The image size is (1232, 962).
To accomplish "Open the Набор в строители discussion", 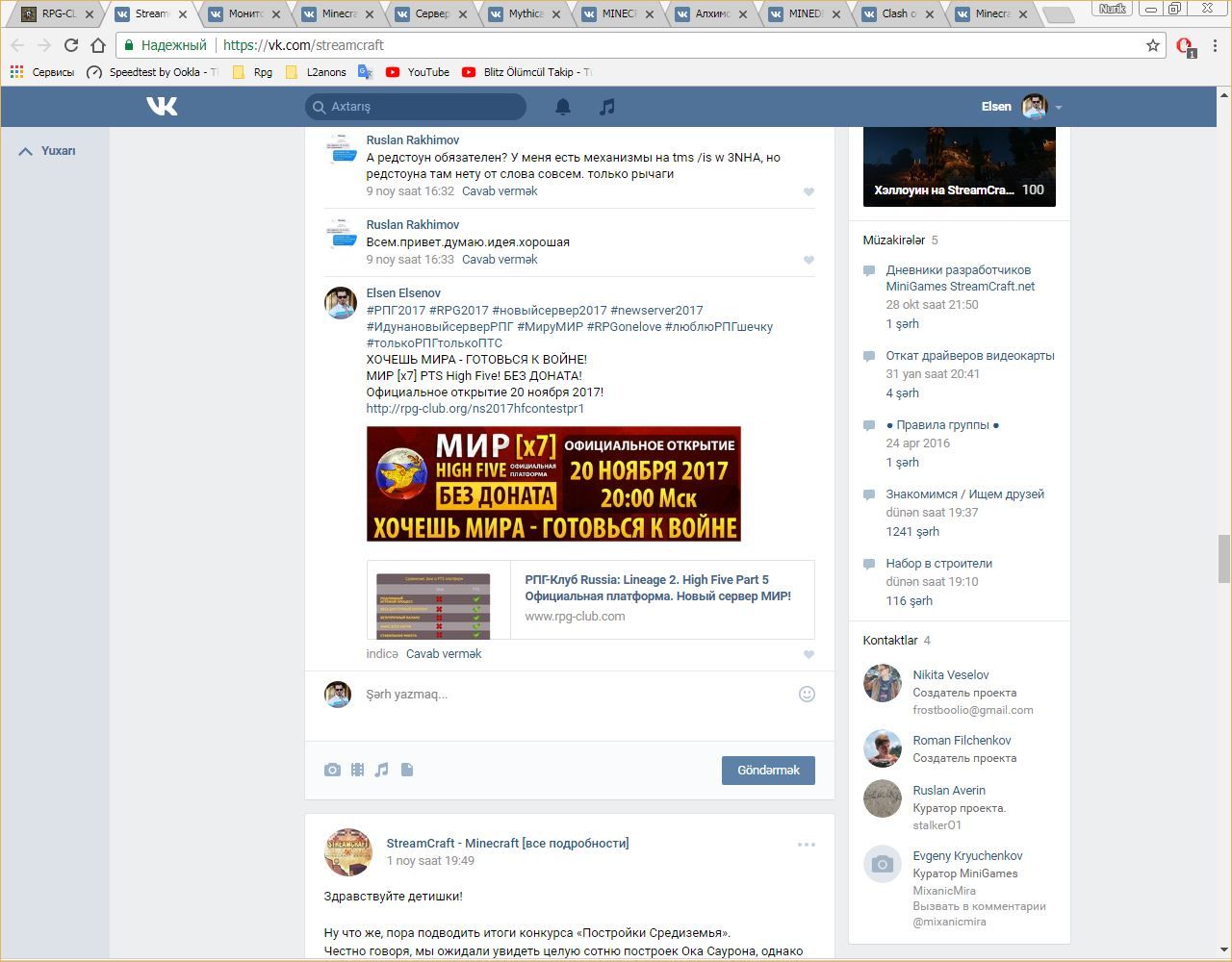I will pos(939,564).
